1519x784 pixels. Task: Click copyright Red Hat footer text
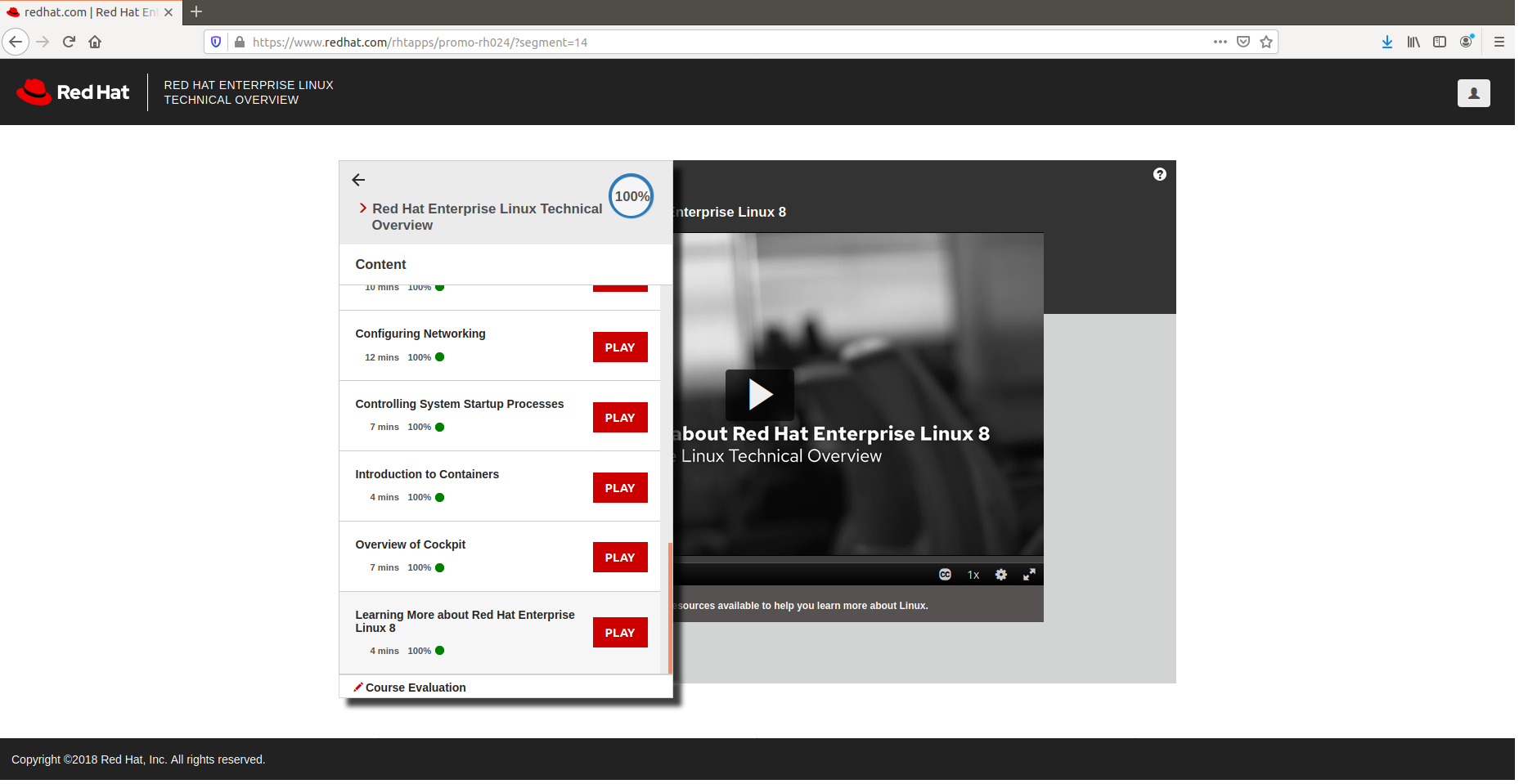pos(138,759)
